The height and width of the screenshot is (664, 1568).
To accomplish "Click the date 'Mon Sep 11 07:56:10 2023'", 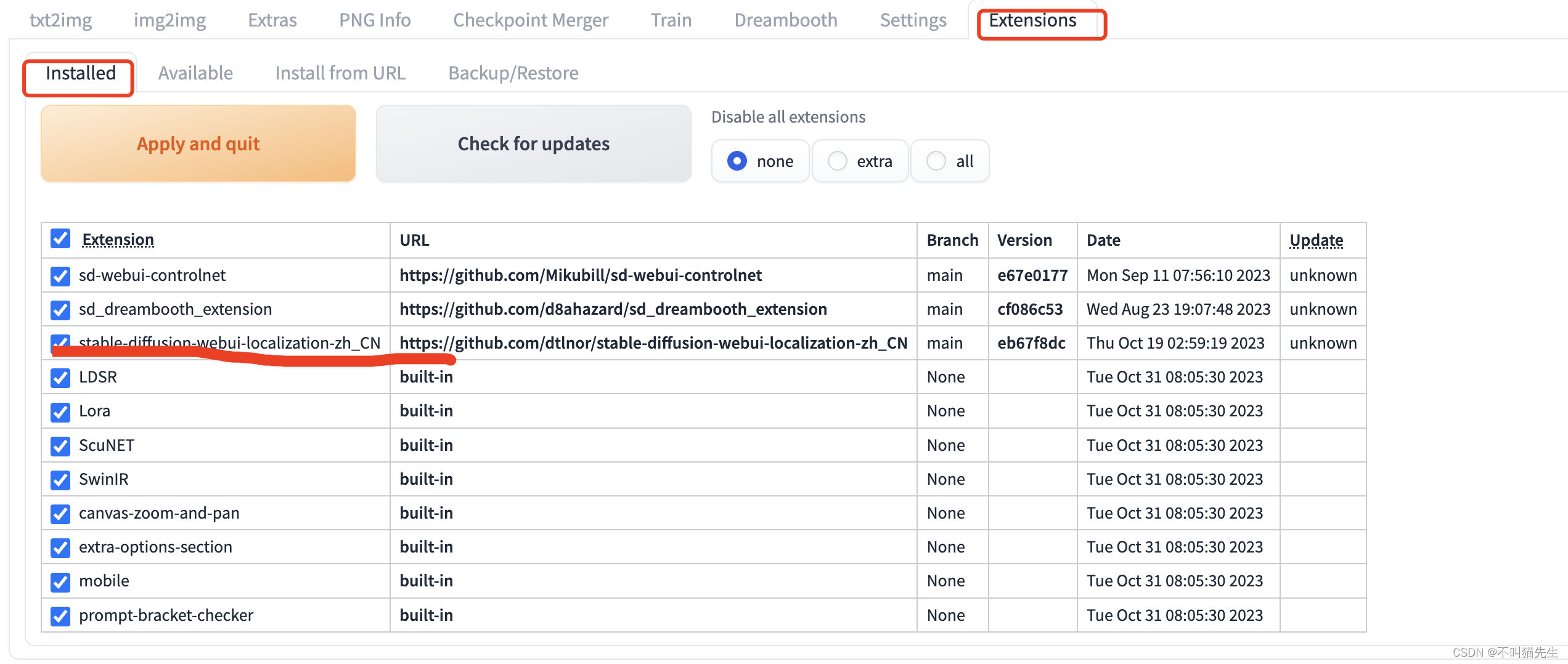I will 1178,275.
